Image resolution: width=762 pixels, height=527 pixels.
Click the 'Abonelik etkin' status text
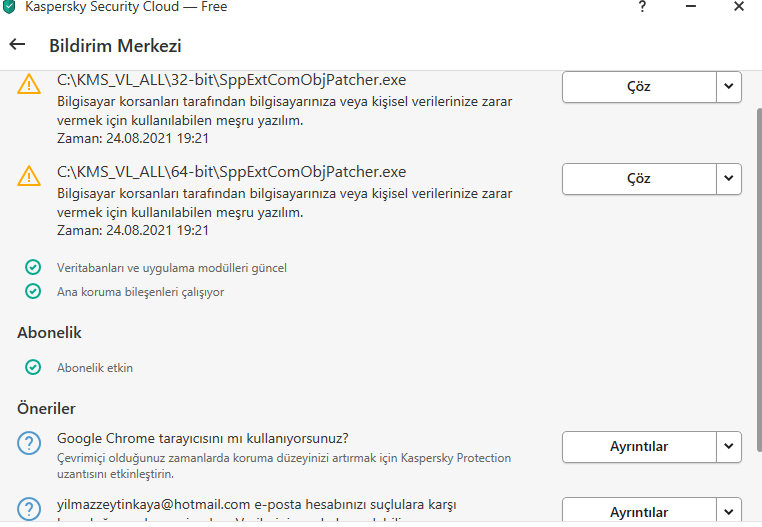[95, 368]
